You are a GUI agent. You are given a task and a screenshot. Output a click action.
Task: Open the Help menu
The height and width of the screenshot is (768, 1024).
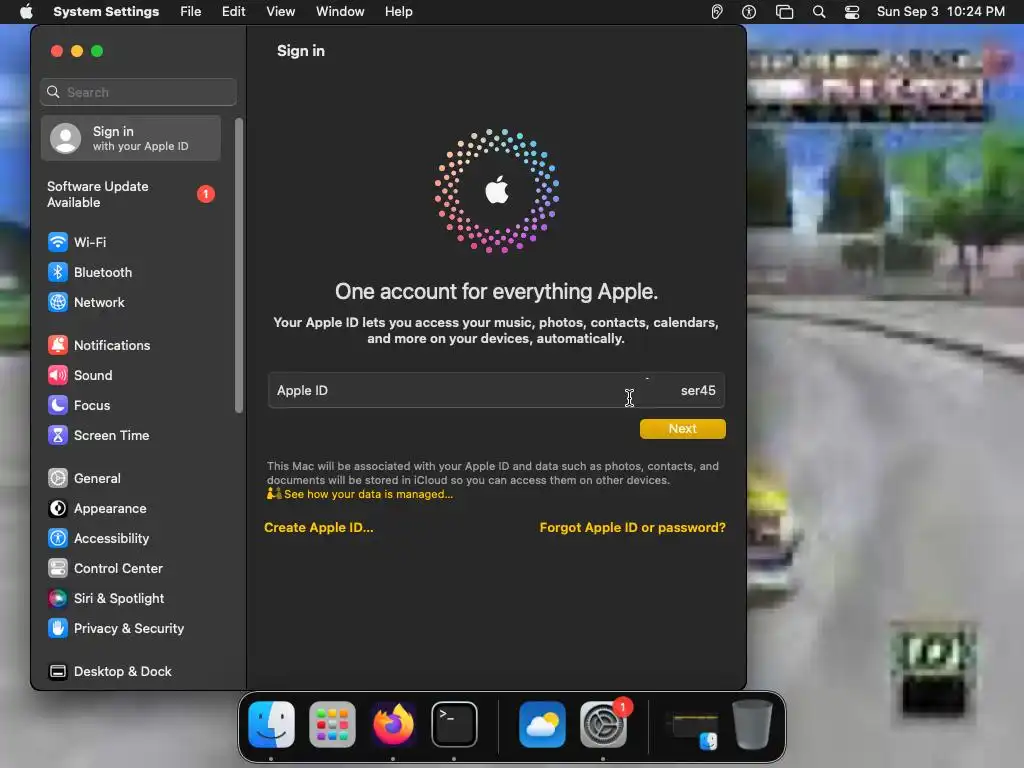398,12
